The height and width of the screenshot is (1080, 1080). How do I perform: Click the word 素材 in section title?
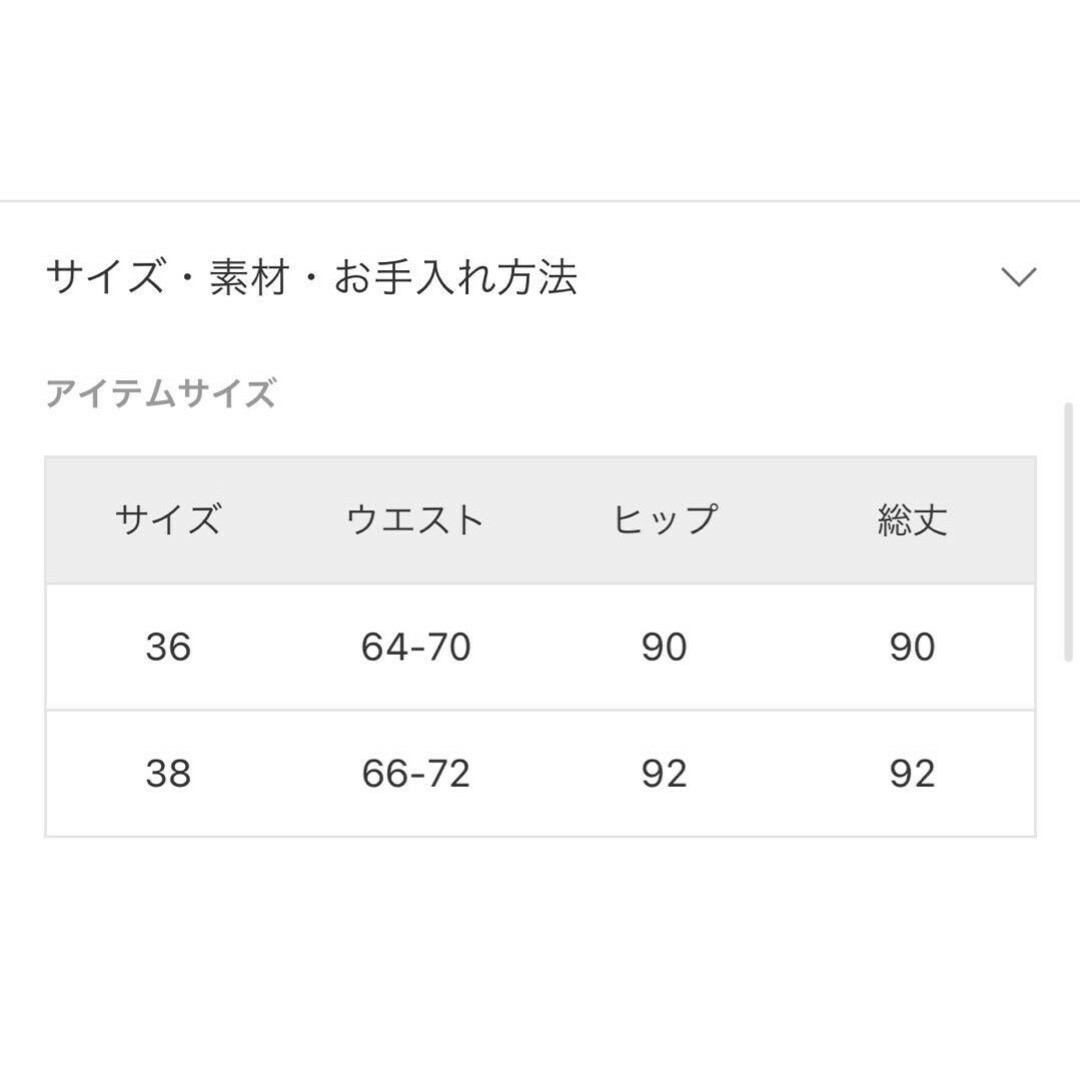tap(249, 277)
